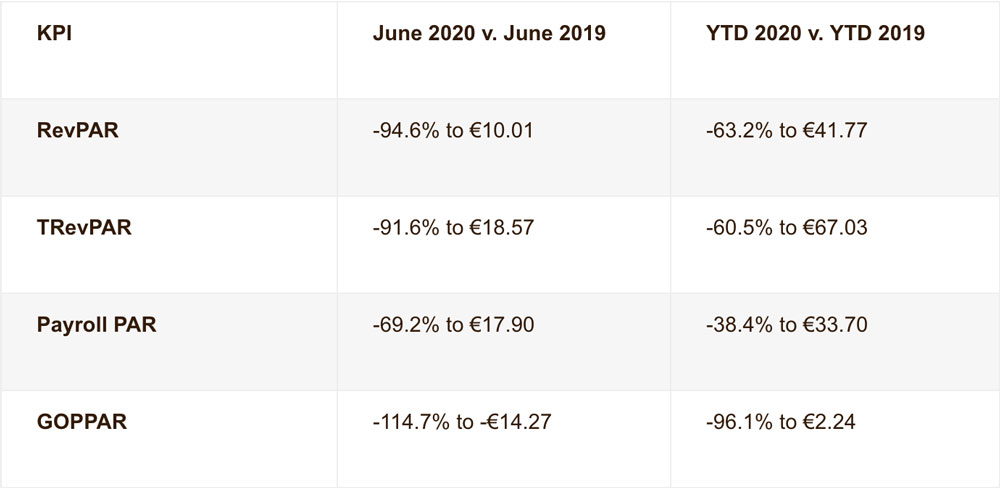Select the Payroll PAR row label
The image size is (1000, 488).
pyautogui.click(x=98, y=324)
